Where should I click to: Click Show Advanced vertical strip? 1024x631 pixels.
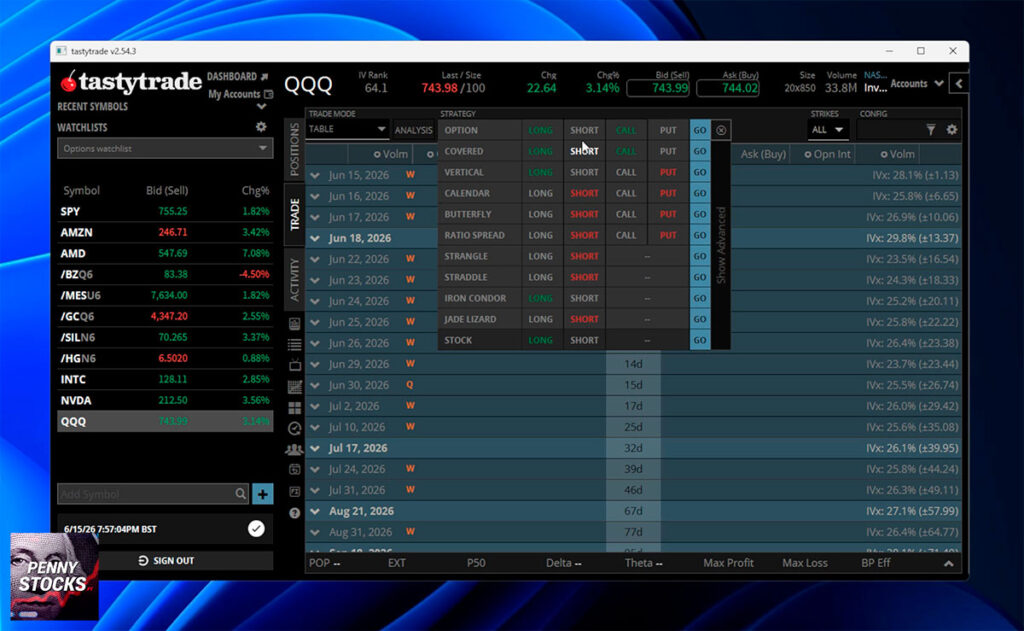click(x=721, y=245)
